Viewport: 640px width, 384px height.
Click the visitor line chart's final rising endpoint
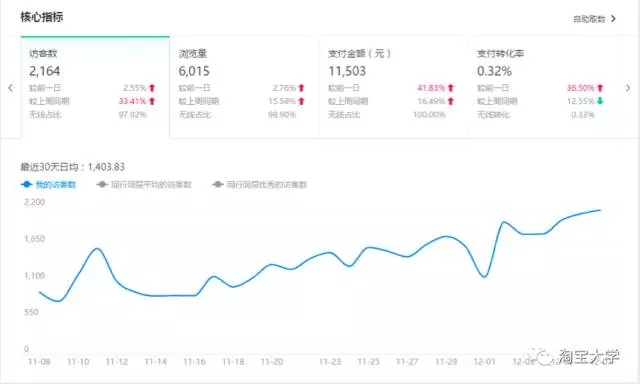click(x=600, y=210)
